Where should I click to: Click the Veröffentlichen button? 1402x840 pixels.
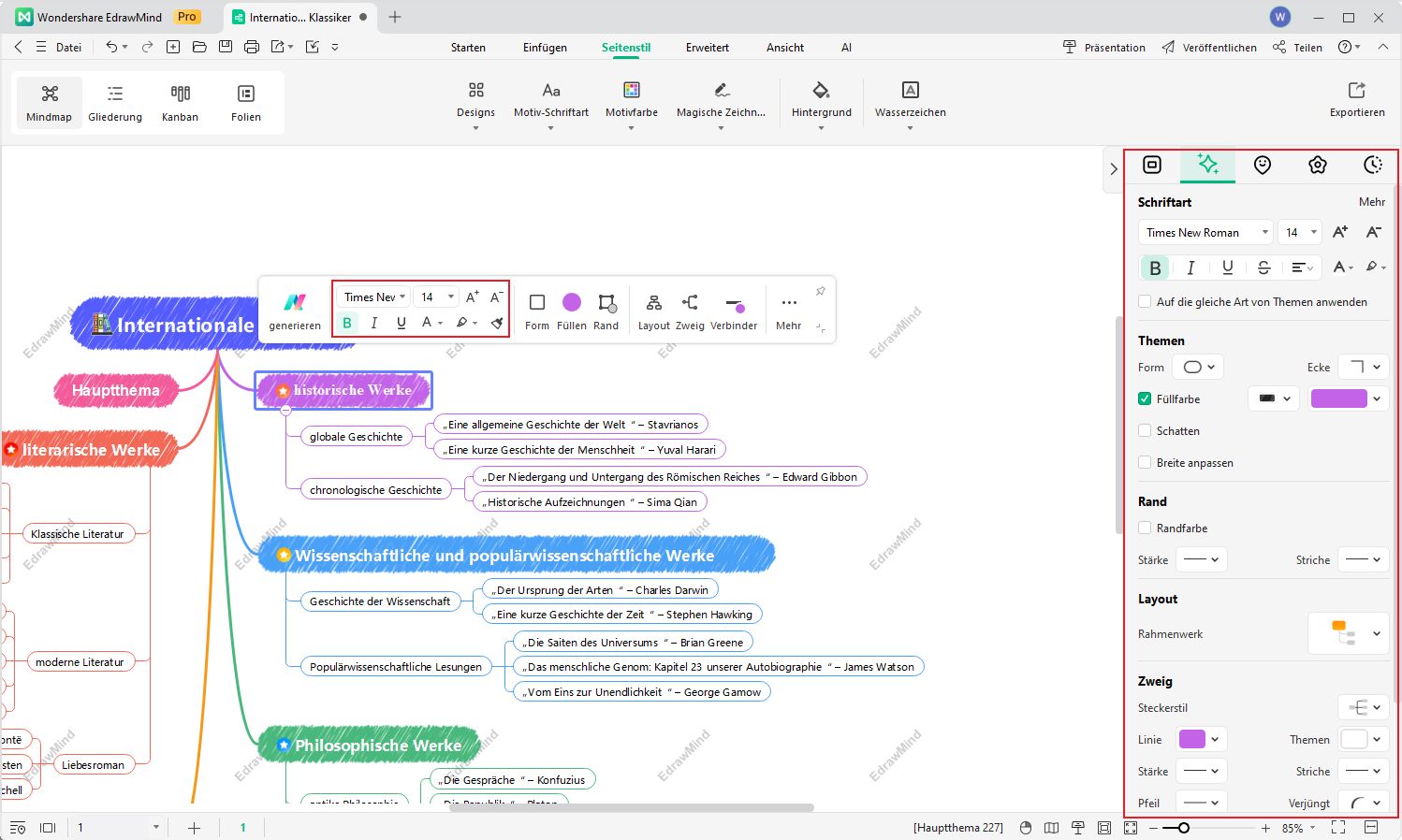tap(1209, 48)
